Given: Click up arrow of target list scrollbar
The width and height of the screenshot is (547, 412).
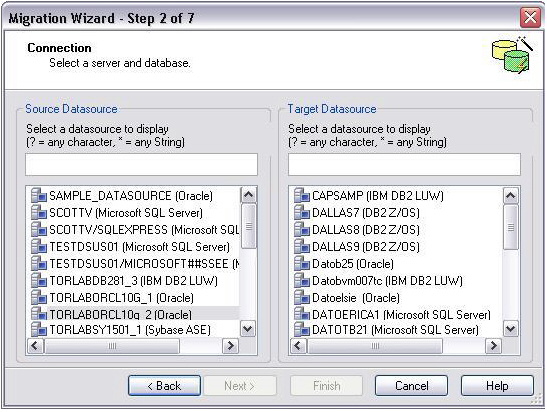Looking at the screenshot, I should tap(511, 195).
